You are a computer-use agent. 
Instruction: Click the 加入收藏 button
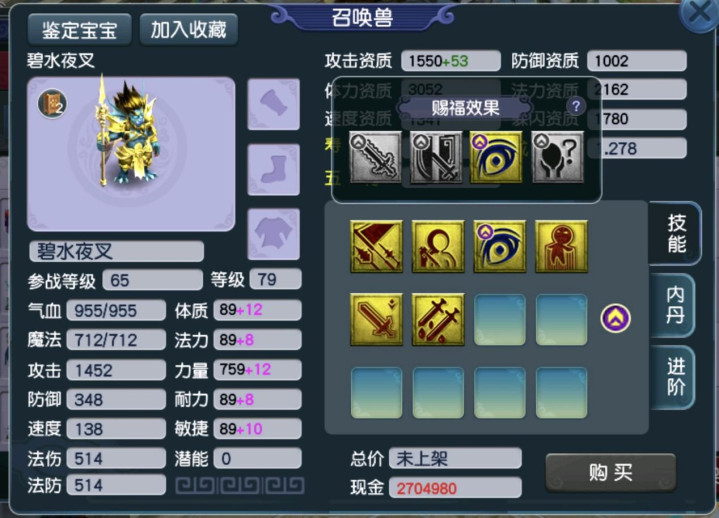click(188, 30)
